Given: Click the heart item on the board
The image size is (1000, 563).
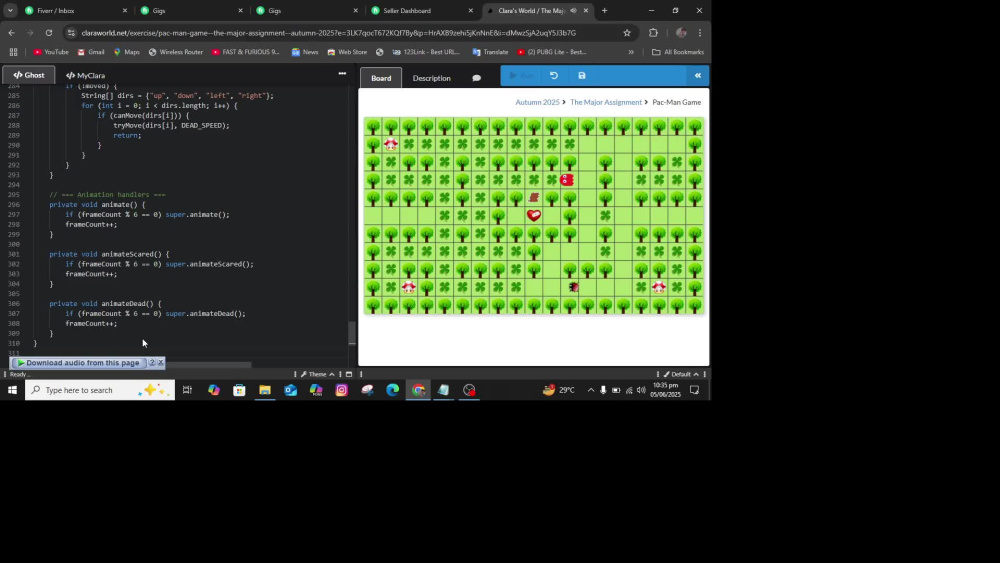Looking at the screenshot, I should [534, 216].
